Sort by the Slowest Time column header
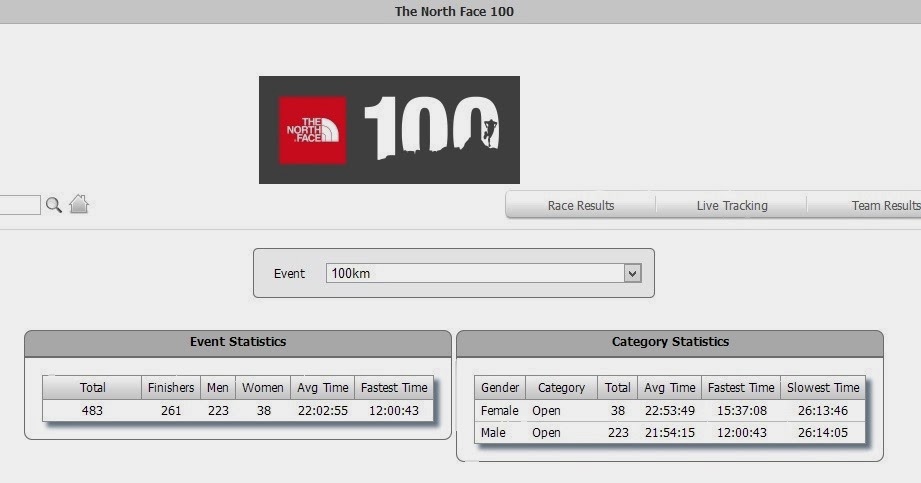 (x=823, y=388)
